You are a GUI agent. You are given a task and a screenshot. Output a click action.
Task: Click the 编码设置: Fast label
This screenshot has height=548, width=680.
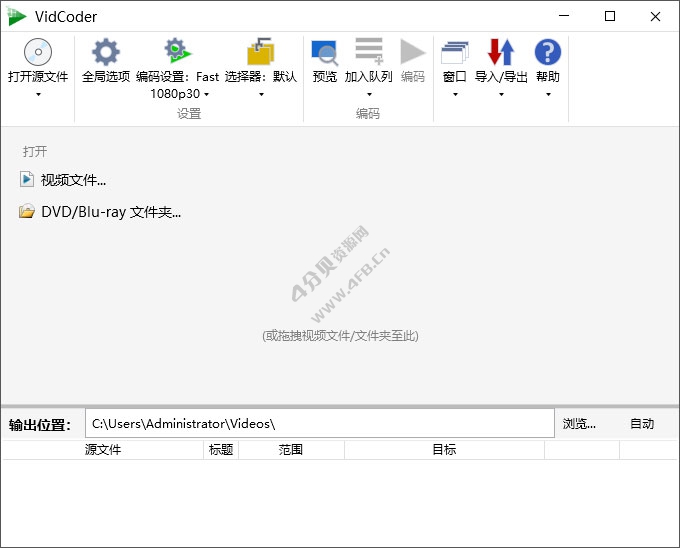pos(177,77)
